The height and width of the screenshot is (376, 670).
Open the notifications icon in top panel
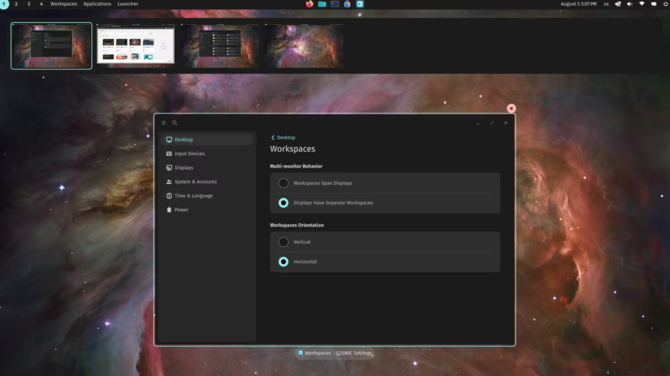point(653,4)
